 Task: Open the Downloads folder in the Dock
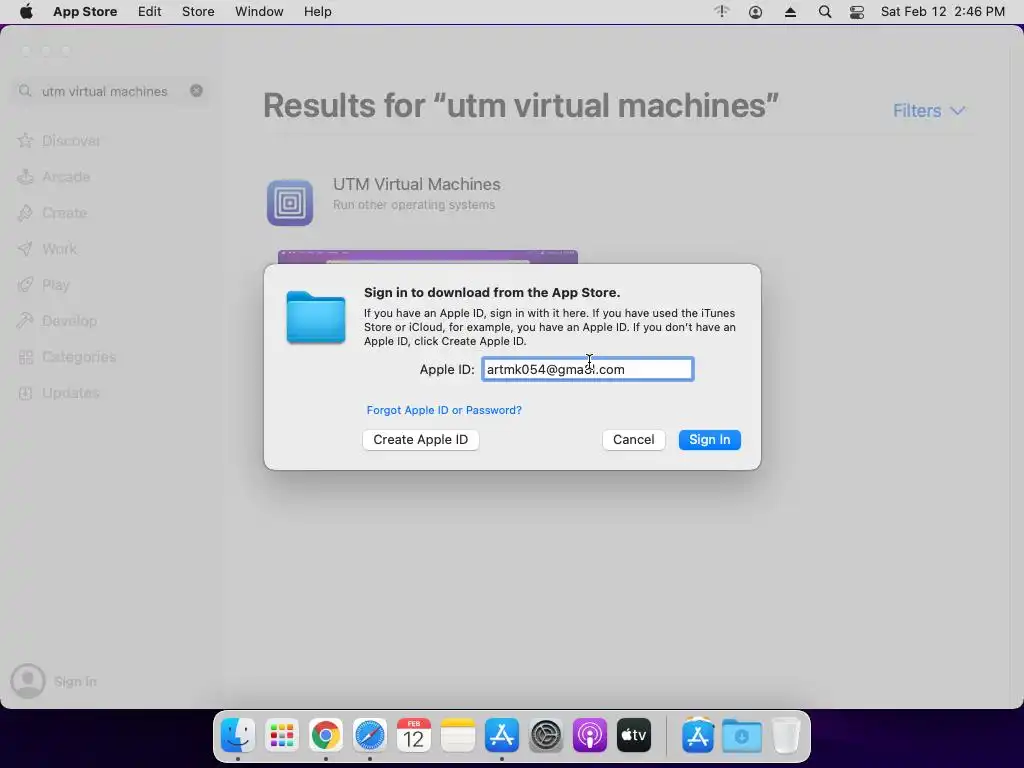click(742, 735)
